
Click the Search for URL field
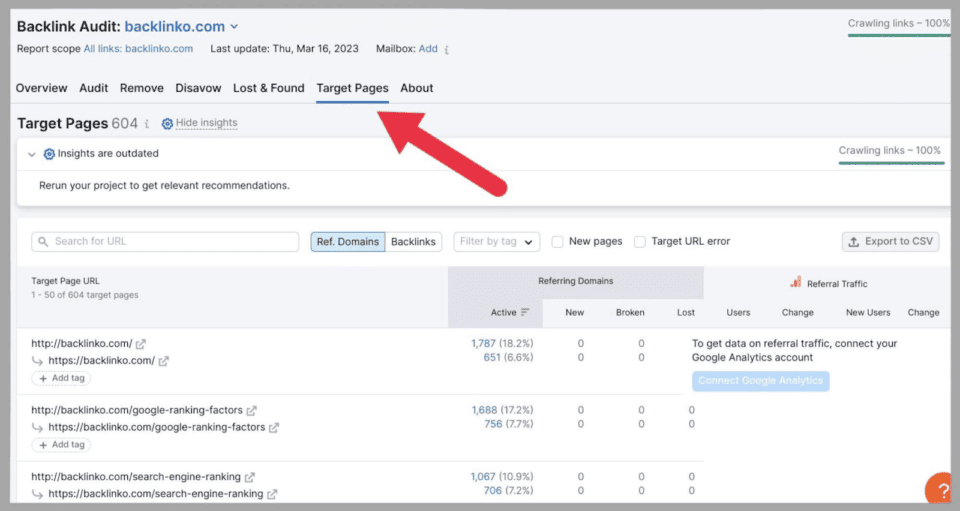point(165,242)
